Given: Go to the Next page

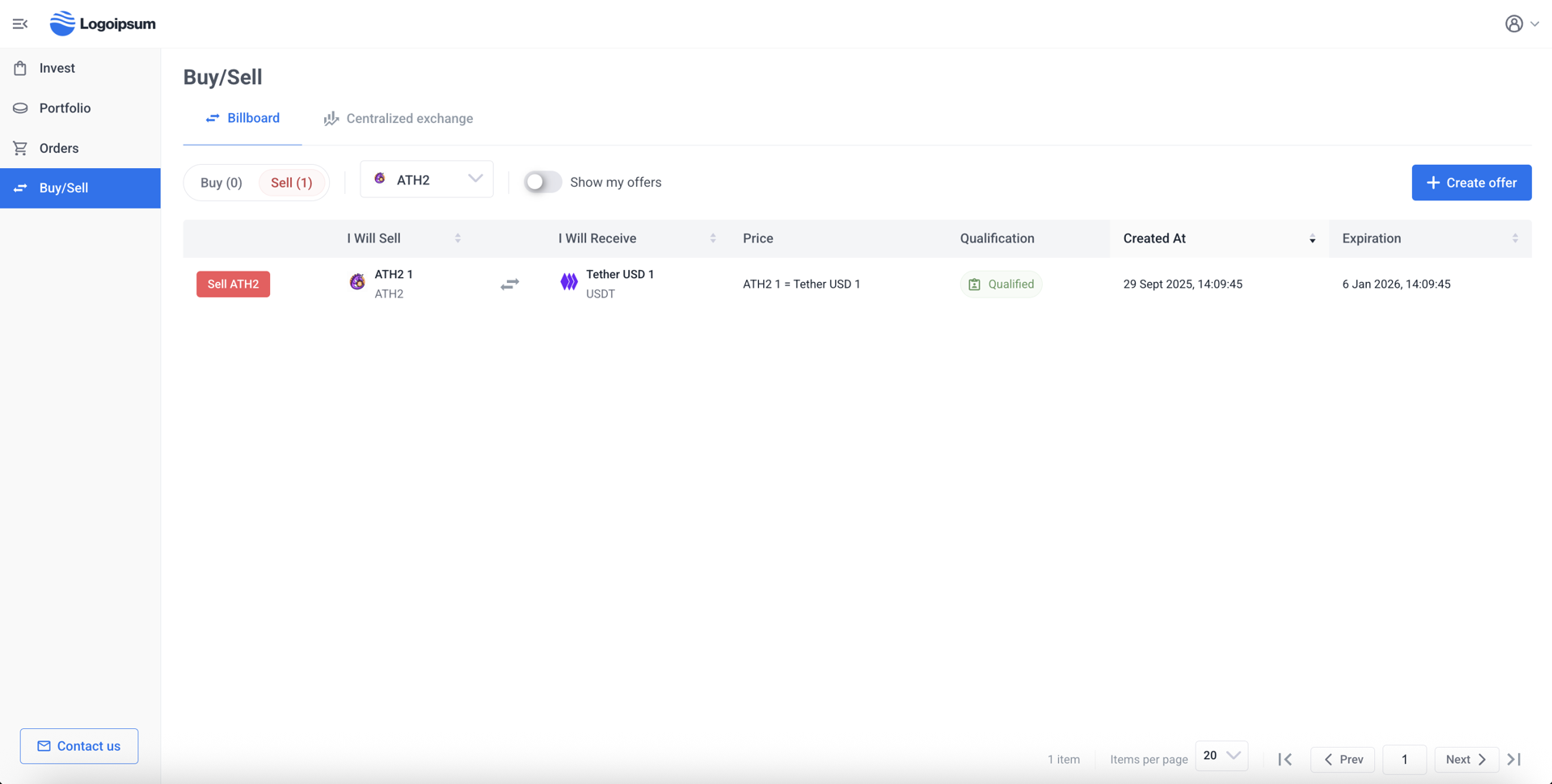Looking at the screenshot, I should click(x=1466, y=760).
